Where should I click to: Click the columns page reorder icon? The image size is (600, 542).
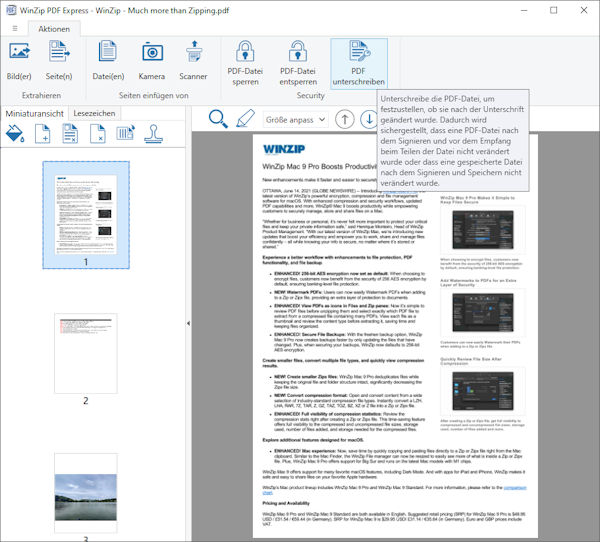click(126, 133)
